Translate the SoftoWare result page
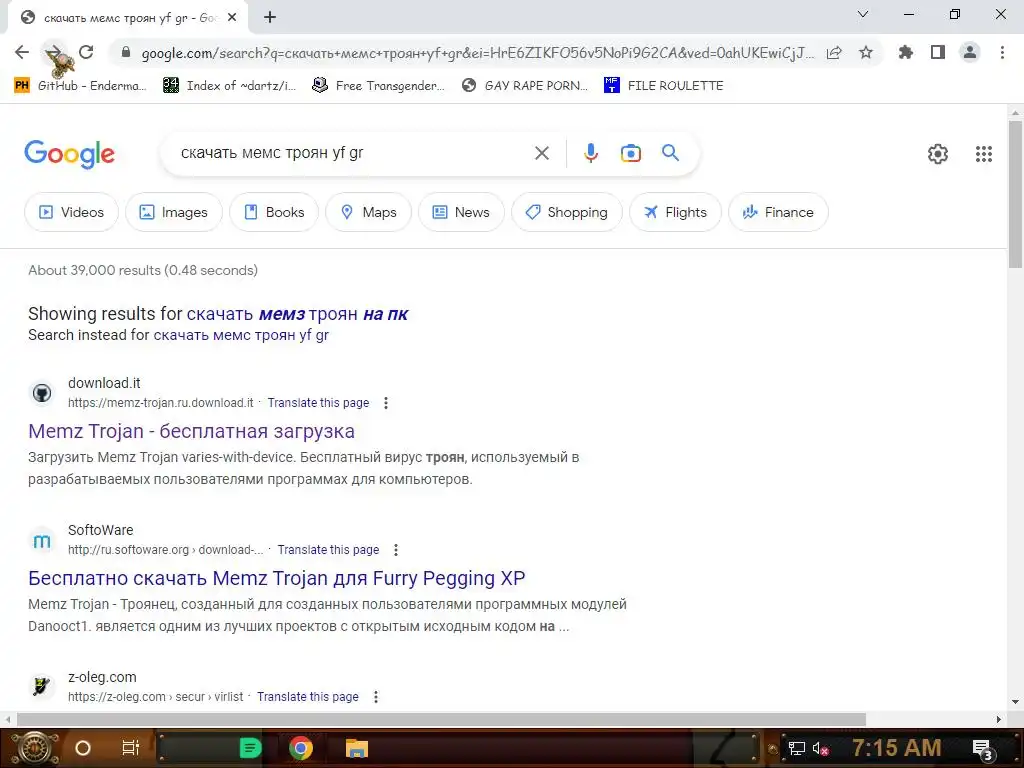 [x=328, y=550]
